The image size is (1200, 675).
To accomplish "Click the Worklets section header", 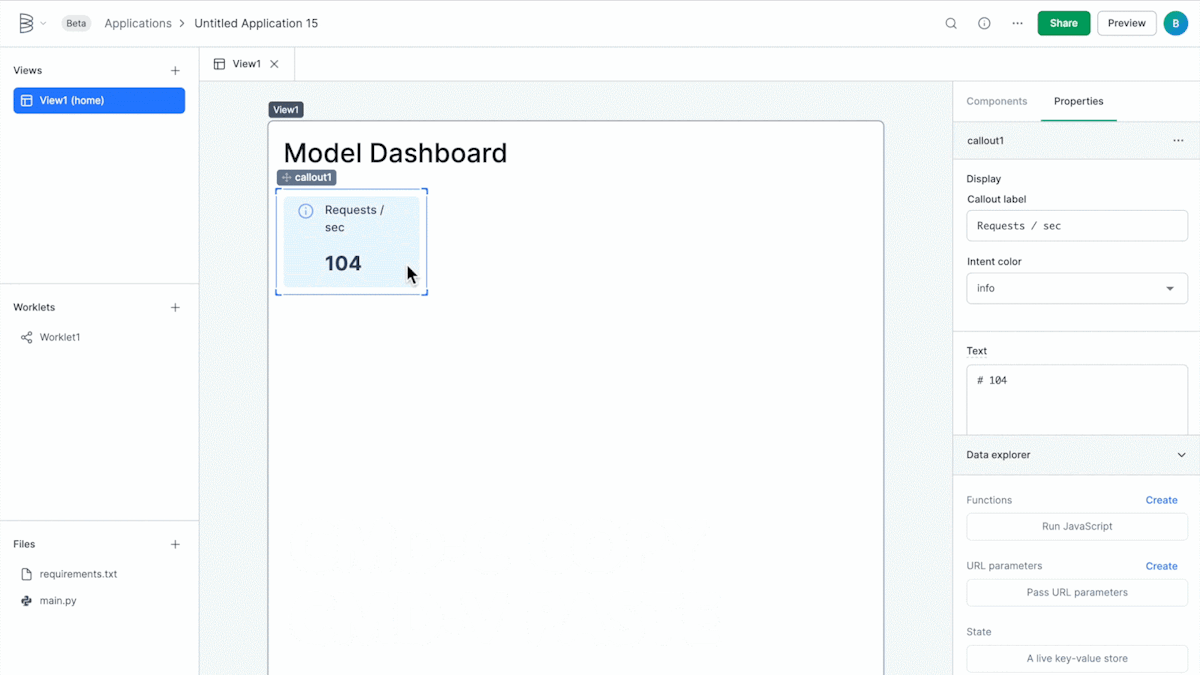I will (x=34, y=308).
